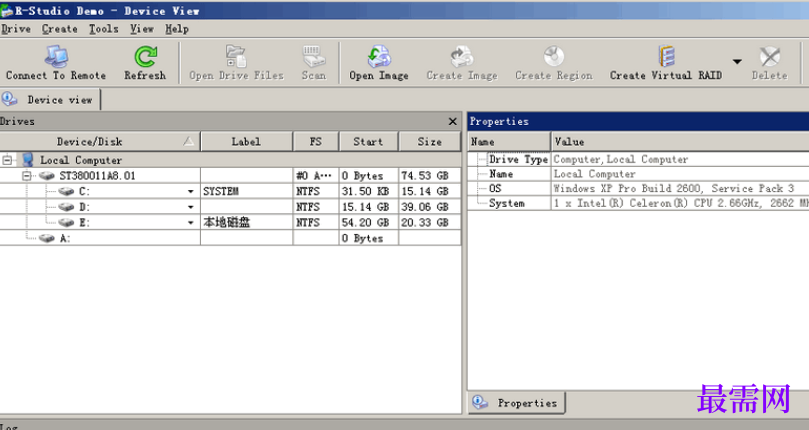
Task: Close the Drives panel
Action: click(452, 121)
